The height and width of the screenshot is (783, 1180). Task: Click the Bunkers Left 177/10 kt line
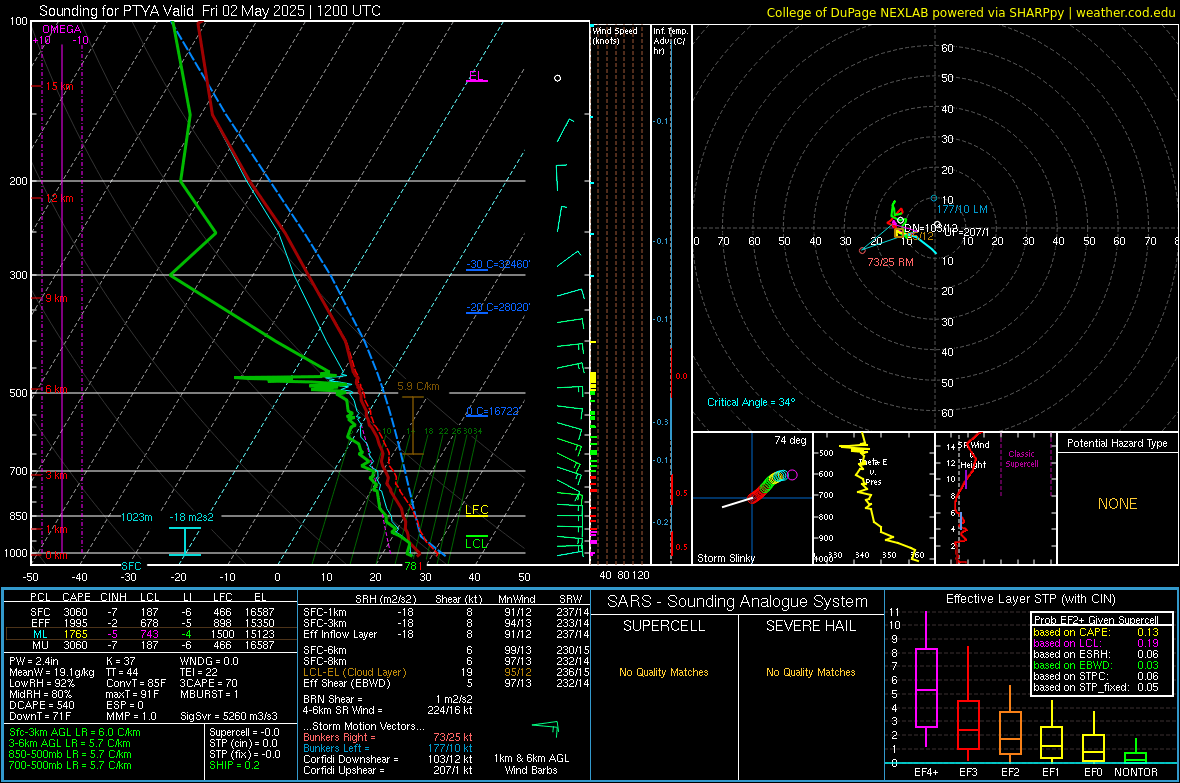pos(388,748)
